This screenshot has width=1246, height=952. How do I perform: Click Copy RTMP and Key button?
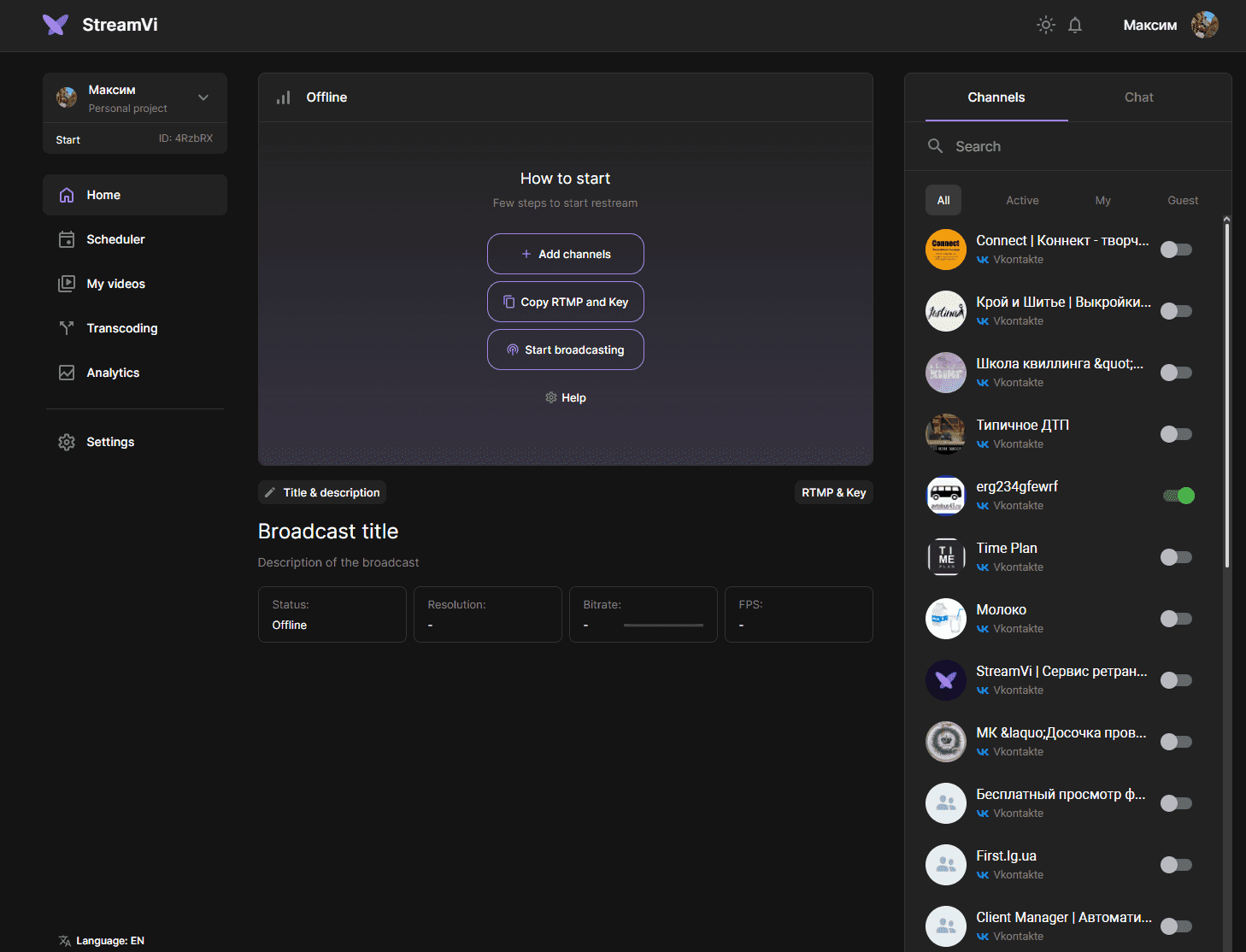(x=566, y=302)
